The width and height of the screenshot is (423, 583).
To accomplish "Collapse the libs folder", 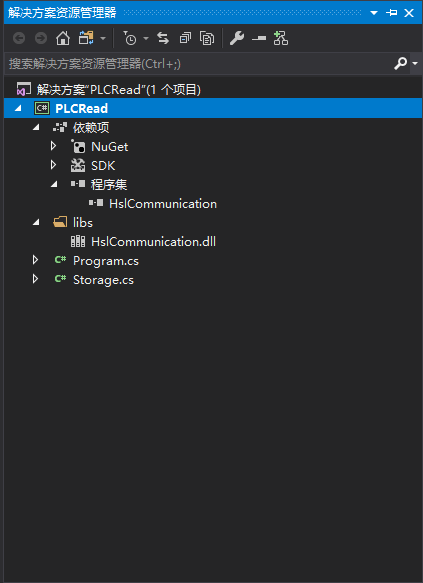I will click(x=36, y=222).
